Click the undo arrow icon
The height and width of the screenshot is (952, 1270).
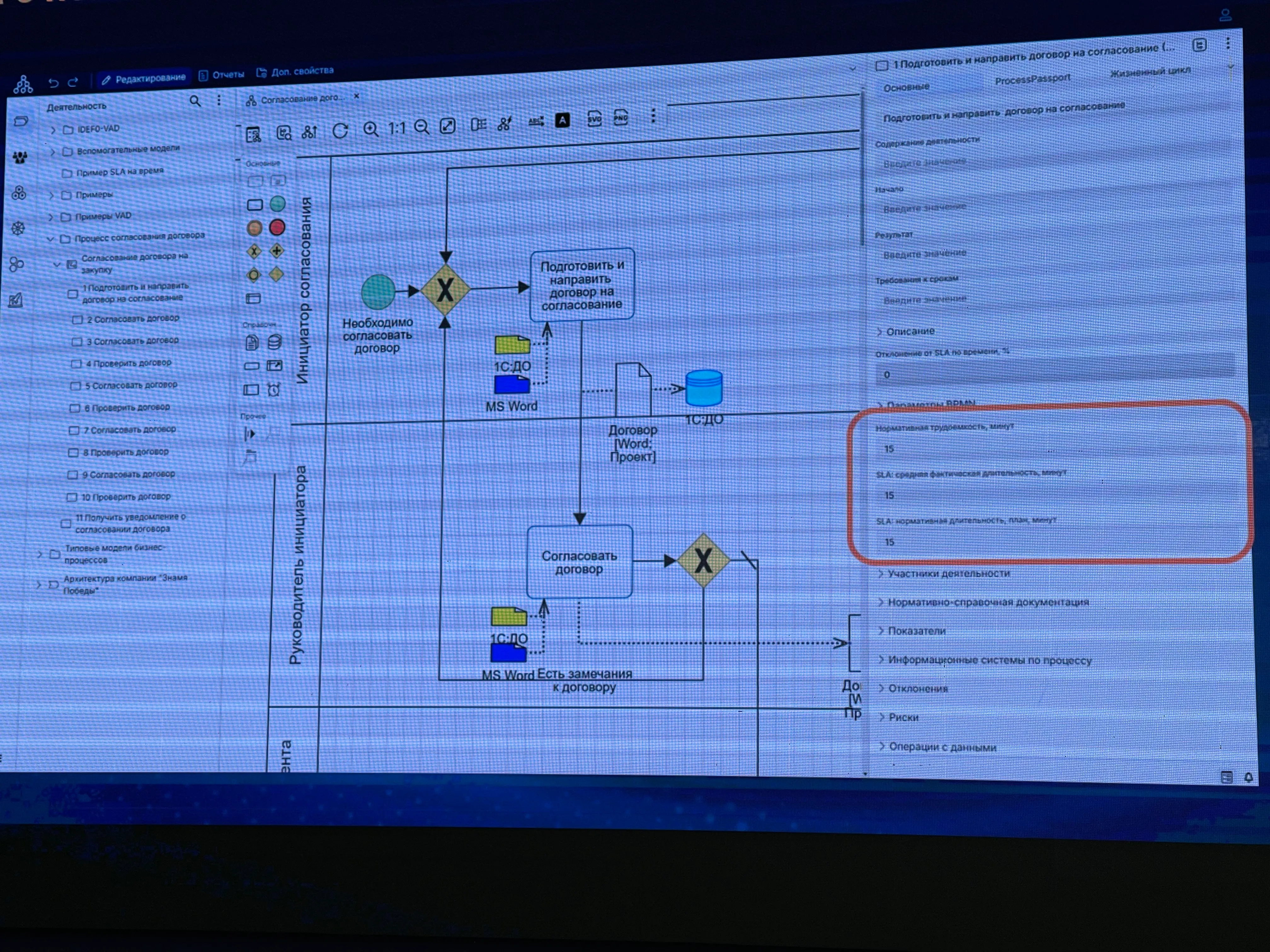(x=54, y=82)
